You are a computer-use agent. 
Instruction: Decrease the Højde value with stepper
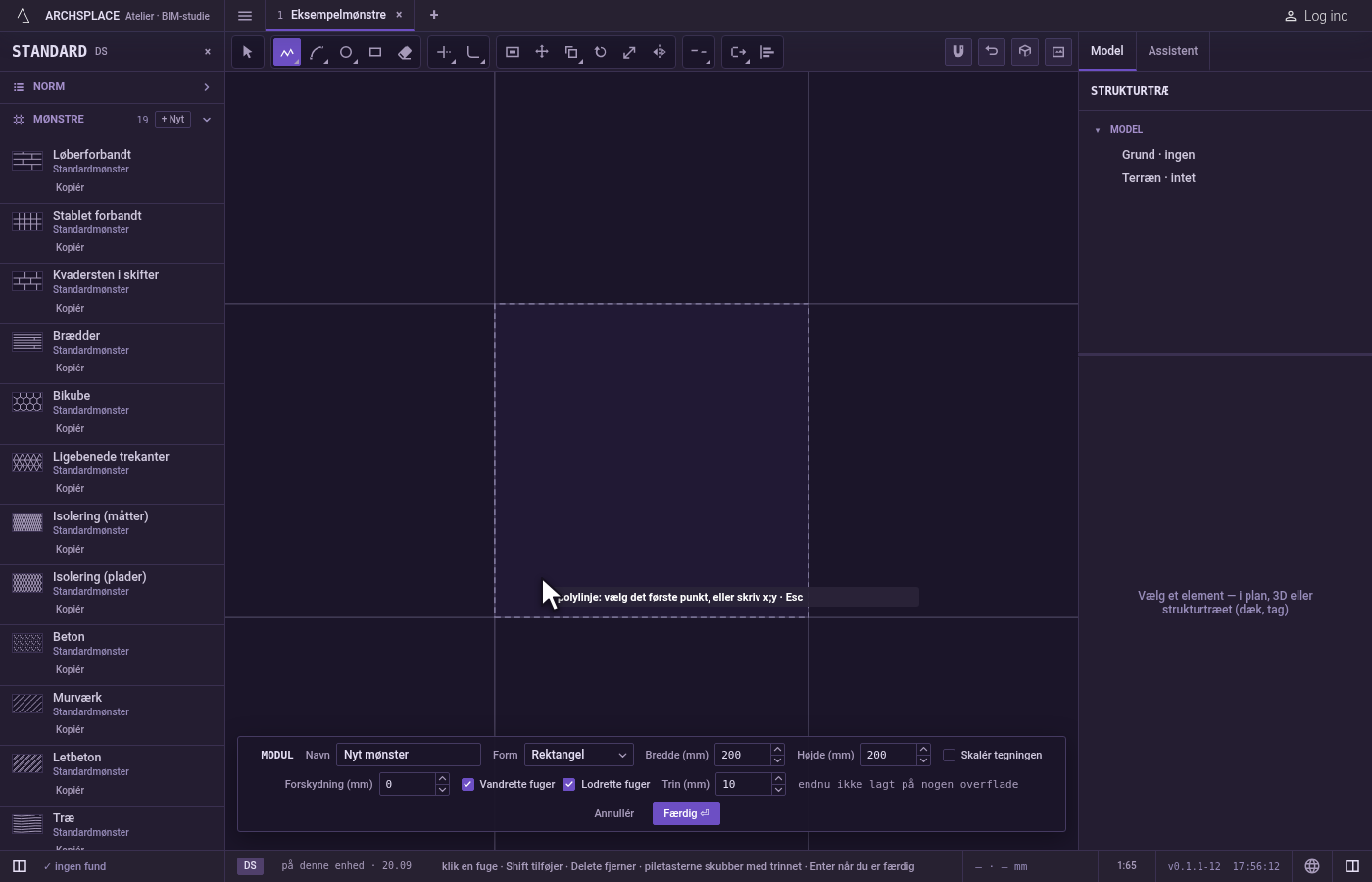tap(923, 760)
